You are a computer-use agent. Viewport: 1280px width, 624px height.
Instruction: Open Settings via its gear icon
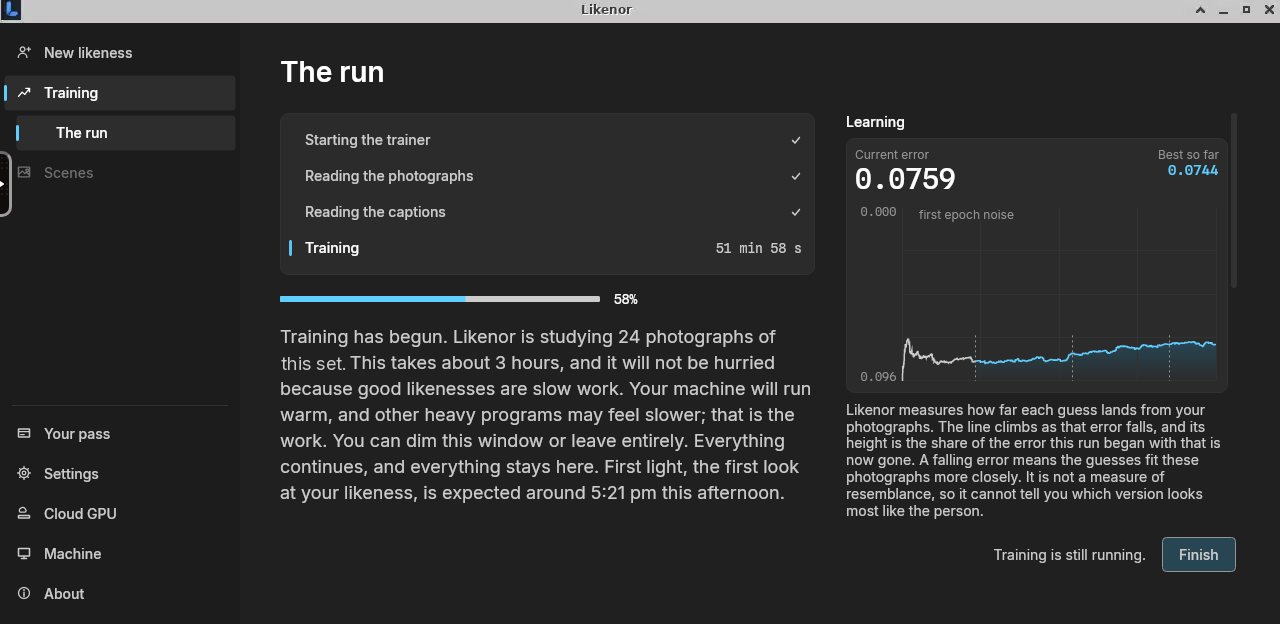(24, 473)
